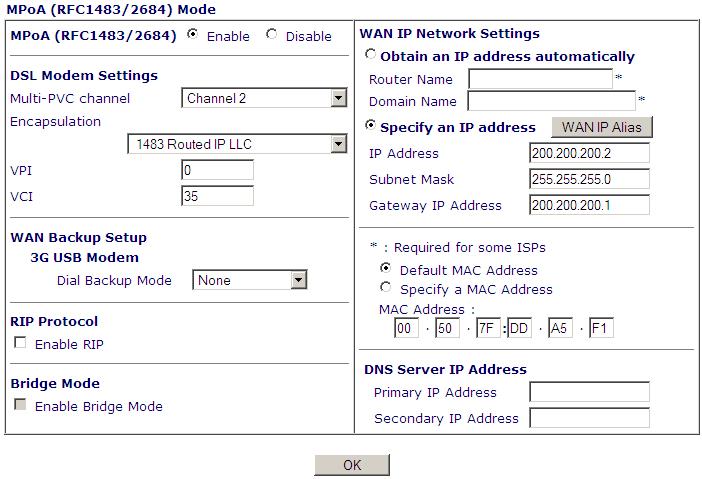Open the Multi-PVC channel dropdown

265,98
